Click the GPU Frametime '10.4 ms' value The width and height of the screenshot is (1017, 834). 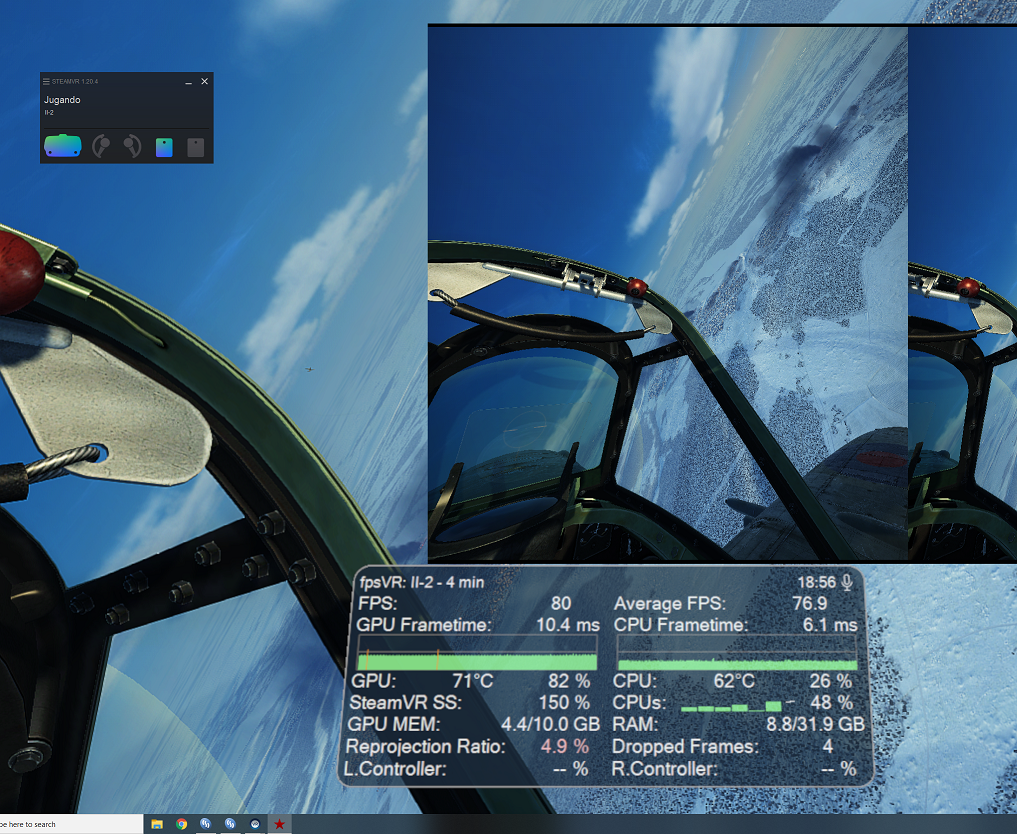[x=568, y=625]
